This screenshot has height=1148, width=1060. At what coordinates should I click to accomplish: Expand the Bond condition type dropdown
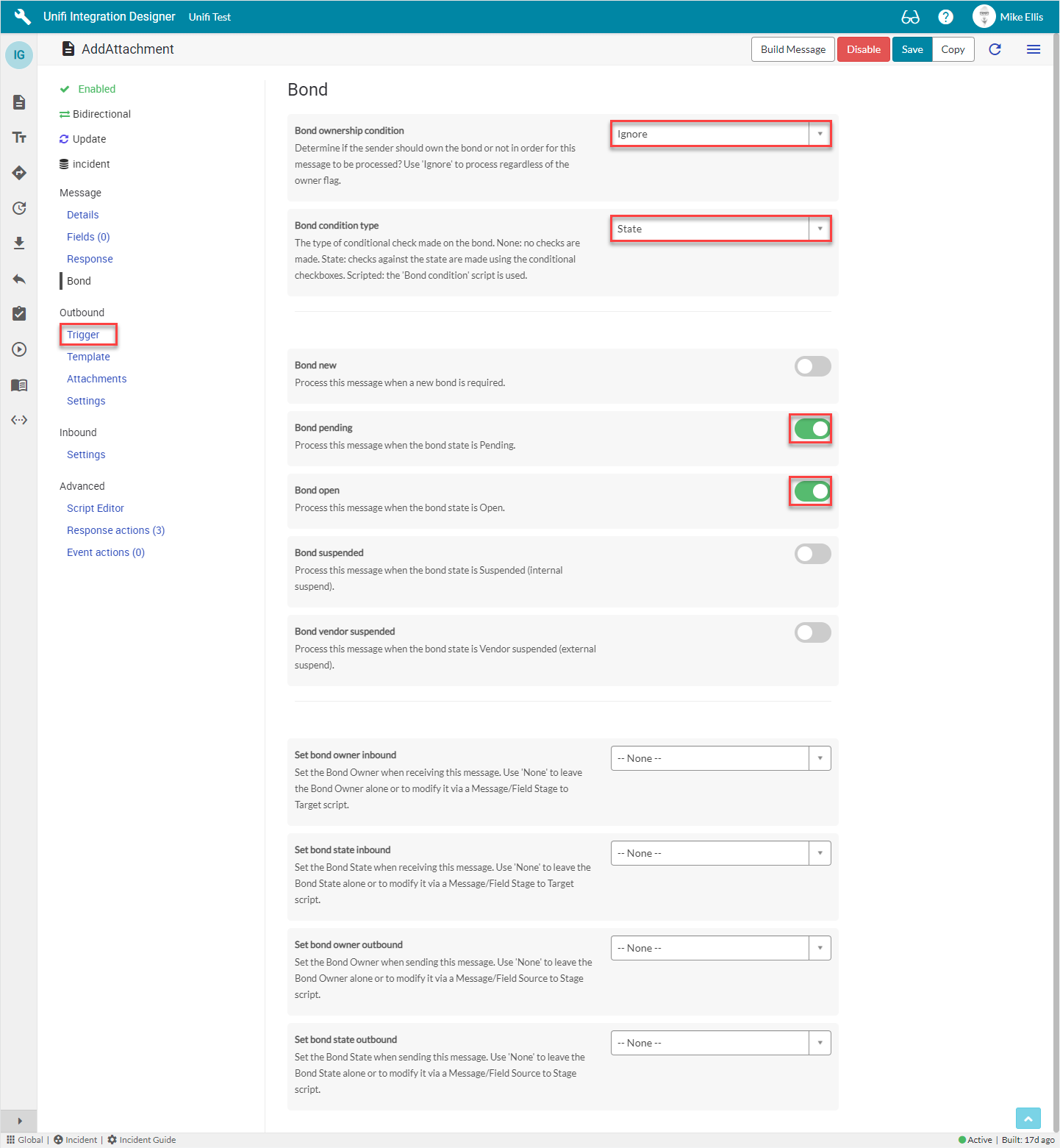720,229
